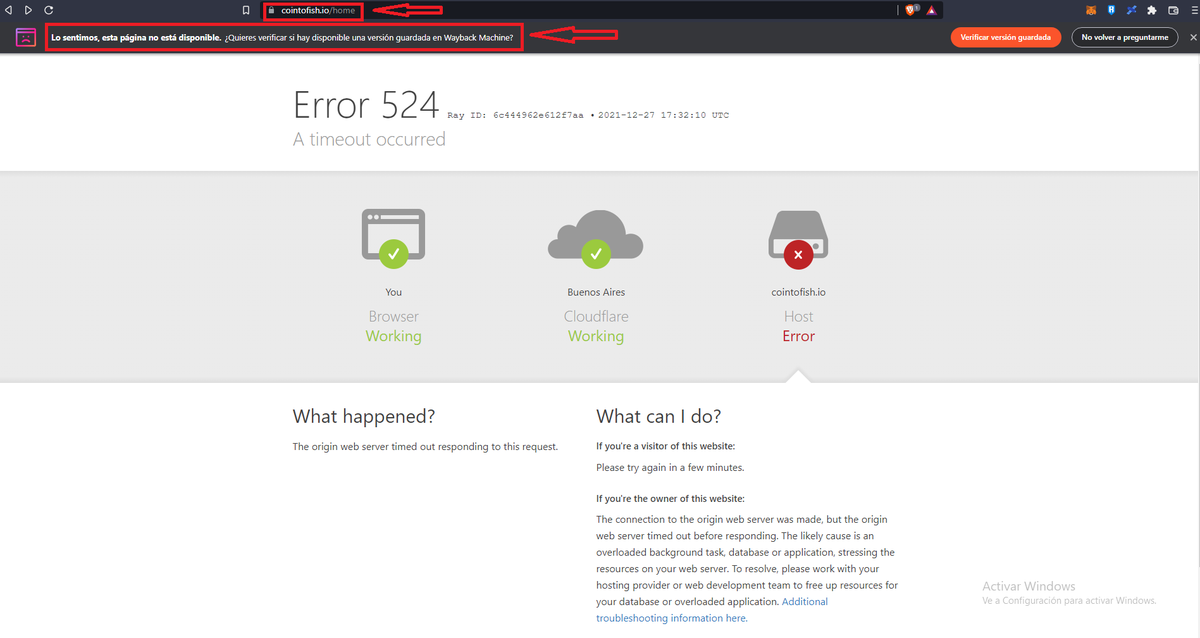Open the Extensions puzzle-piece menu
This screenshot has height=638, width=1200.
[1151, 10]
